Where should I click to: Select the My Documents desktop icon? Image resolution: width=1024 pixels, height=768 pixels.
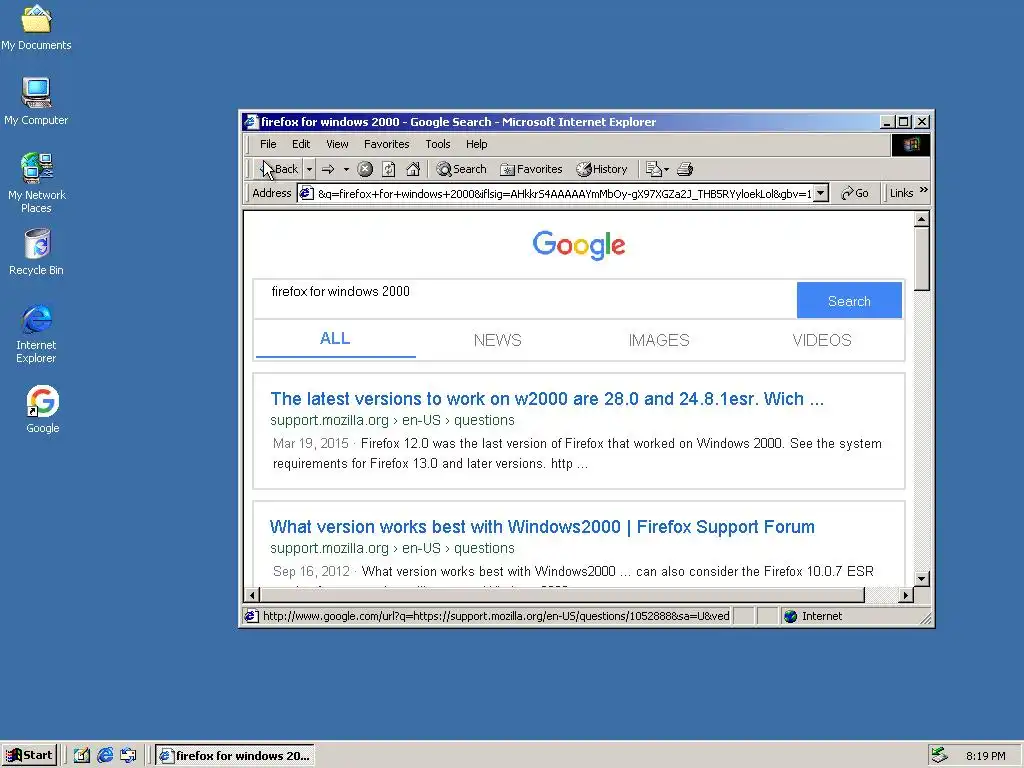click(x=36, y=28)
